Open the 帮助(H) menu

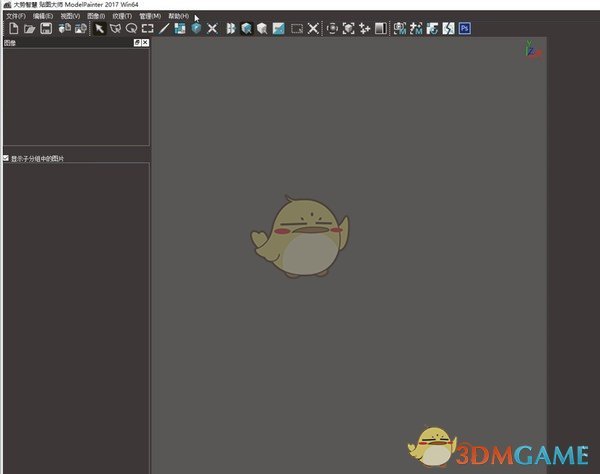tap(178, 16)
